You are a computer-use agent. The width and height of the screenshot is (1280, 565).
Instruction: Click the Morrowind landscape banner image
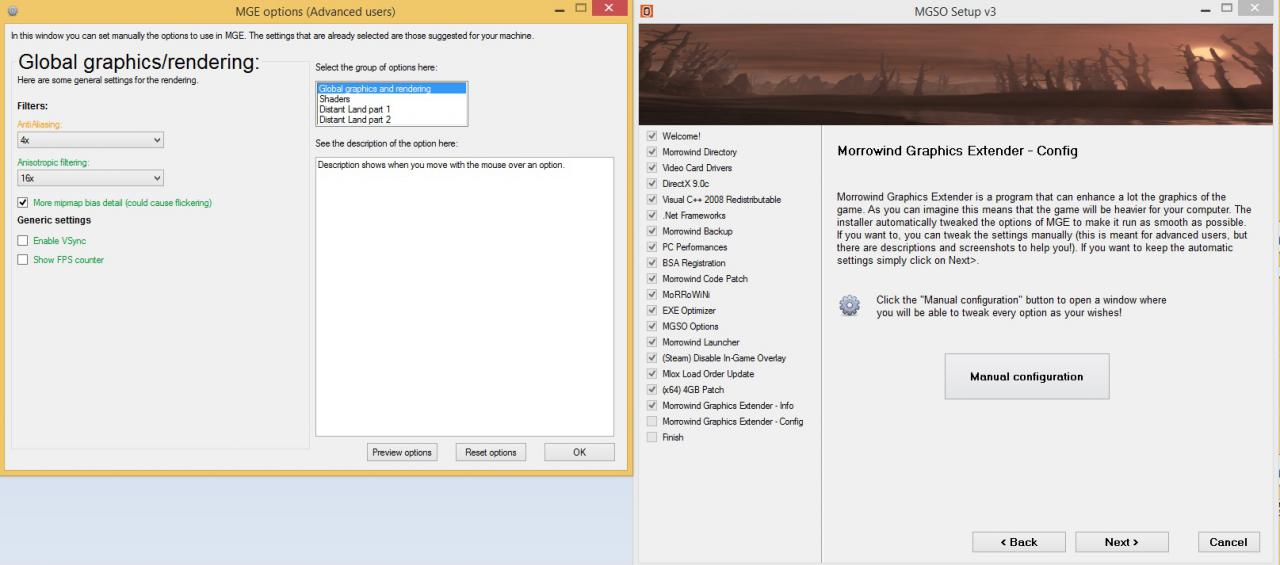coord(955,74)
